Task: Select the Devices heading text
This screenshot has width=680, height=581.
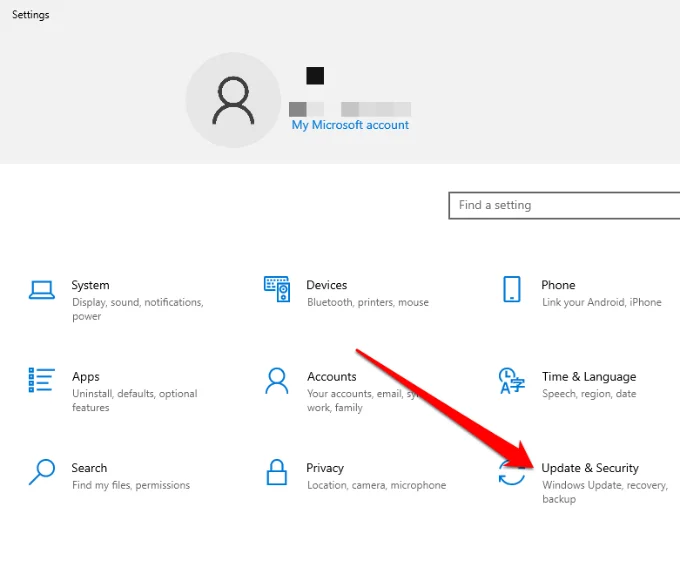Action: click(x=327, y=285)
